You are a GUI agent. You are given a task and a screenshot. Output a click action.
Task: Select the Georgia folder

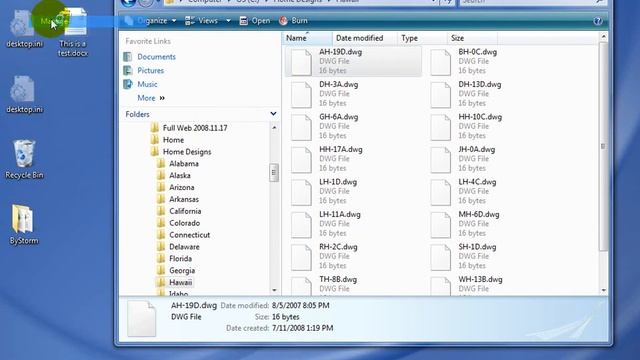coord(182,270)
